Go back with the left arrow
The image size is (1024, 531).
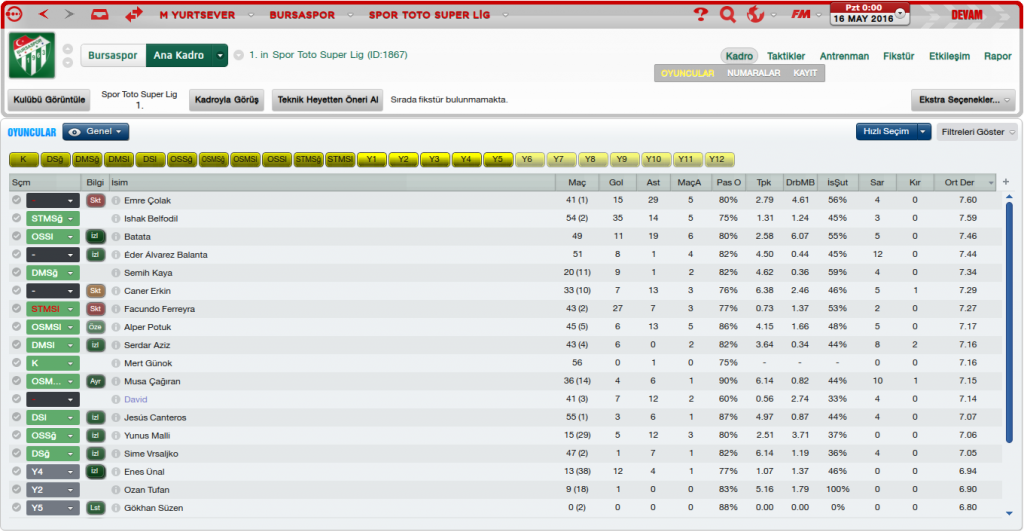43,14
